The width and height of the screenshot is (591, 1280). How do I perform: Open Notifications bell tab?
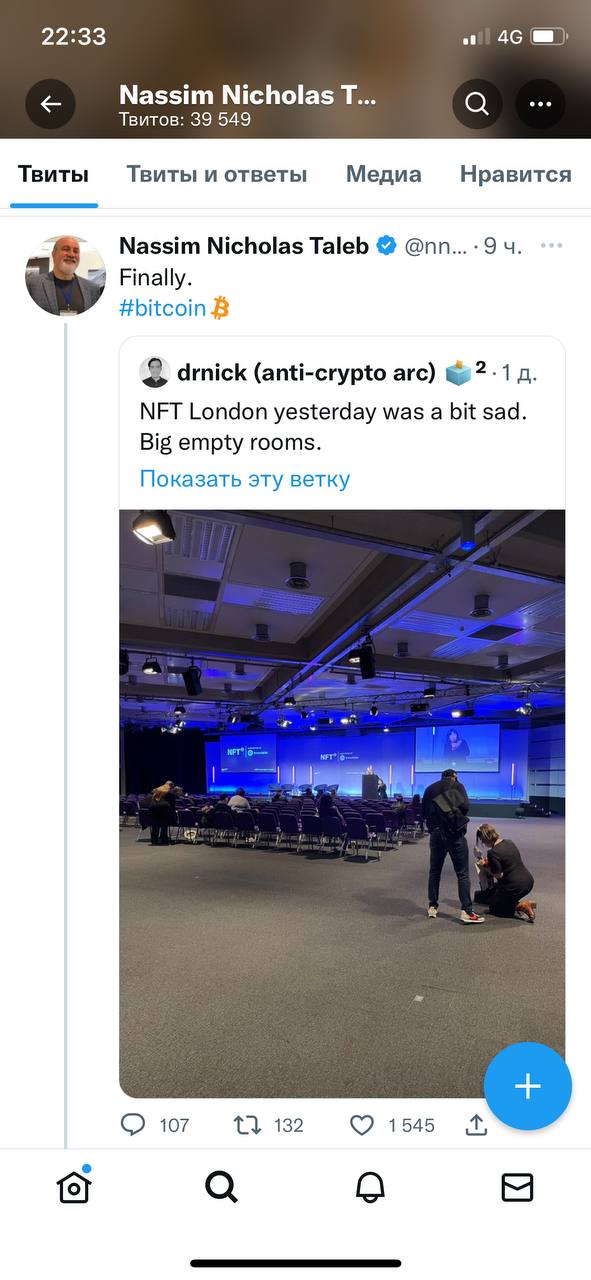click(370, 1187)
